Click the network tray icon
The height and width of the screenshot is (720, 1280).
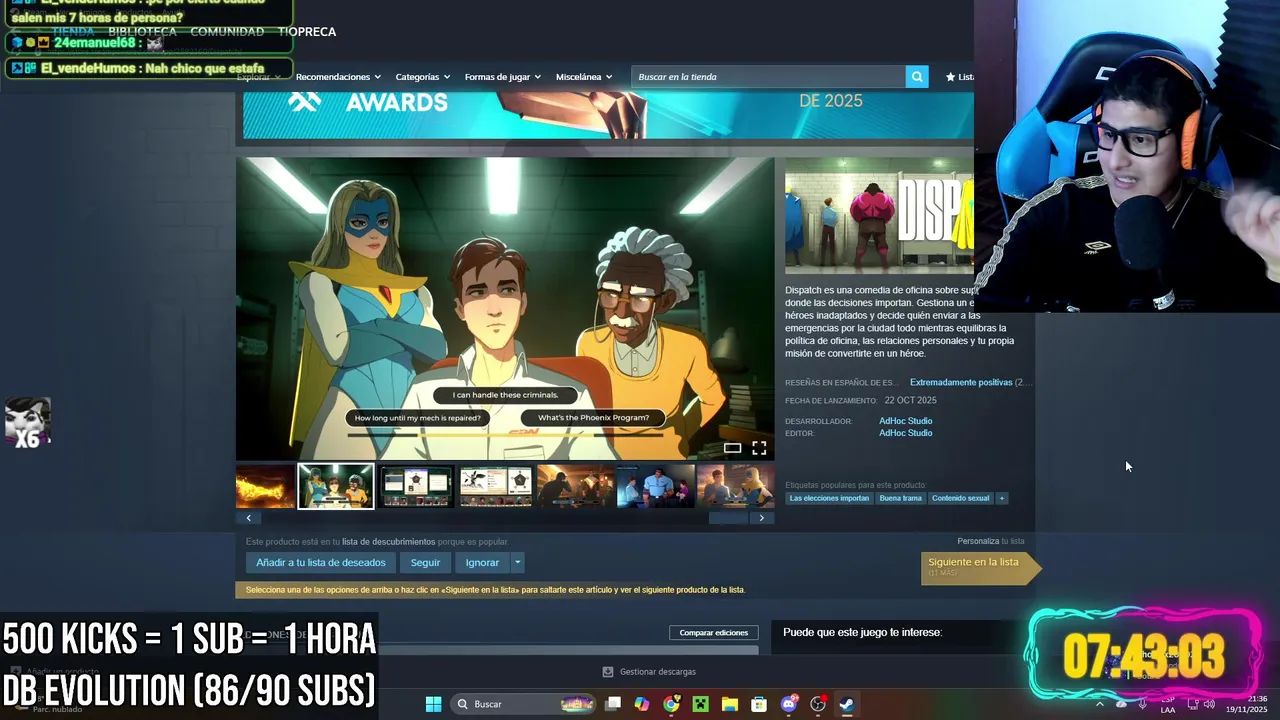(1192, 704)
